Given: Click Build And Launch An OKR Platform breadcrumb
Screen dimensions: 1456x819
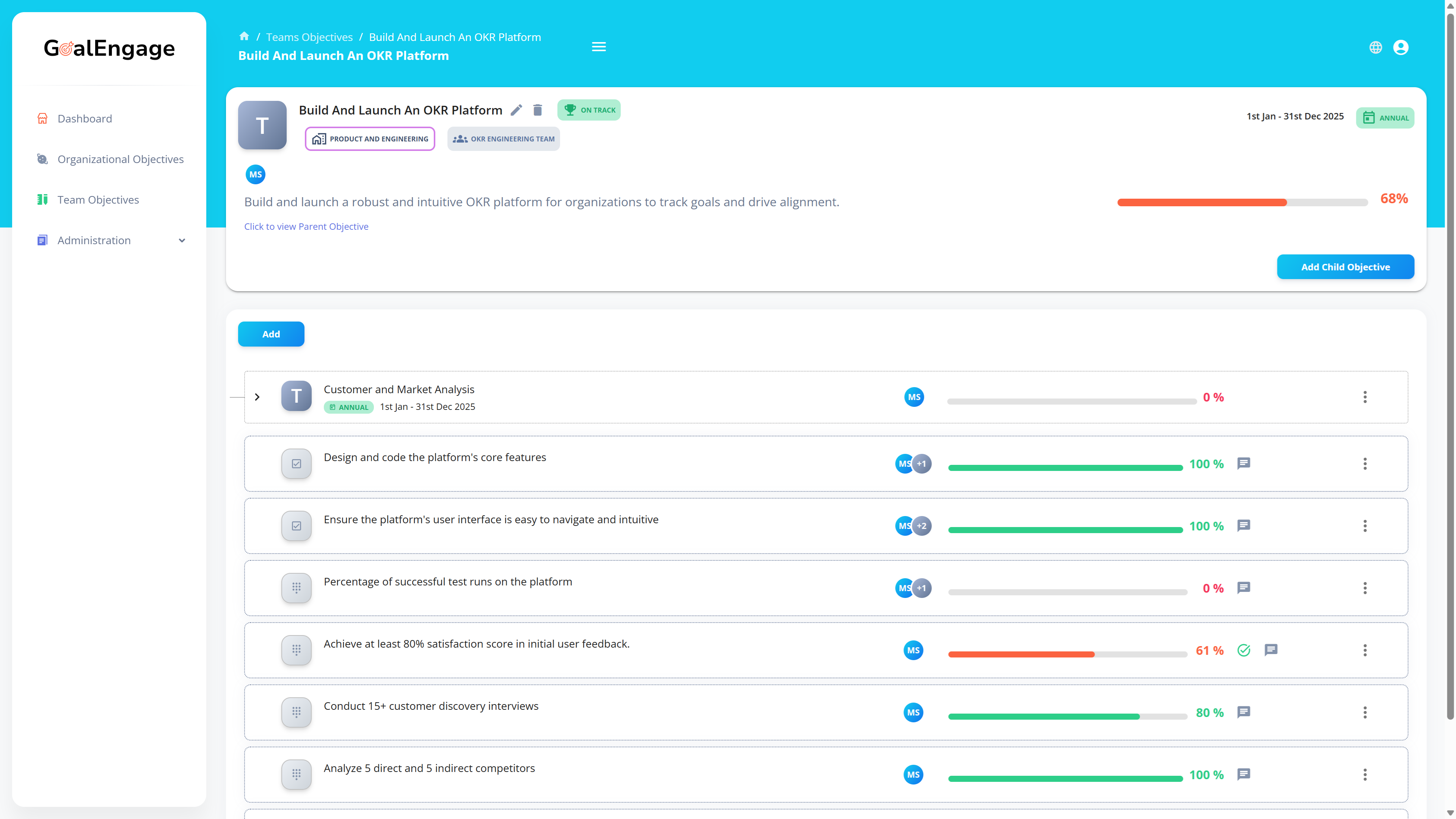Looking at the screenshot, I should point(455,37).
